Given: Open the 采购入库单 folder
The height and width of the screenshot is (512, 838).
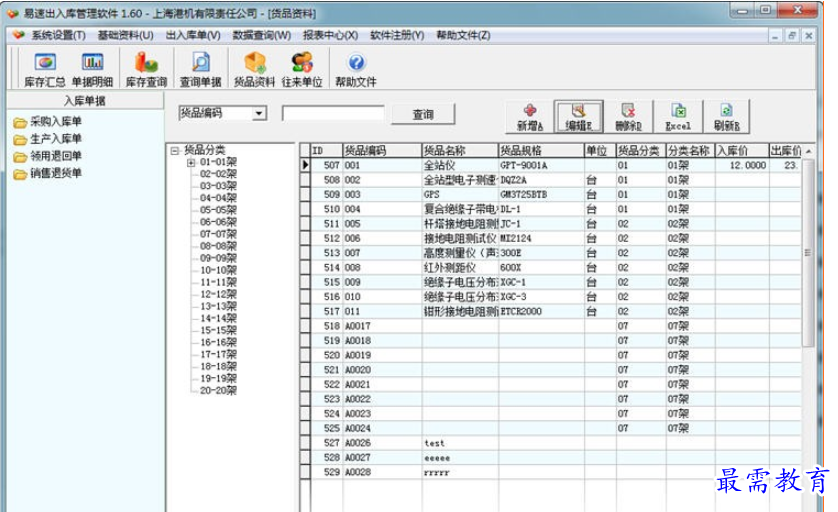Looking at the screenshot, I should (48, 122).
